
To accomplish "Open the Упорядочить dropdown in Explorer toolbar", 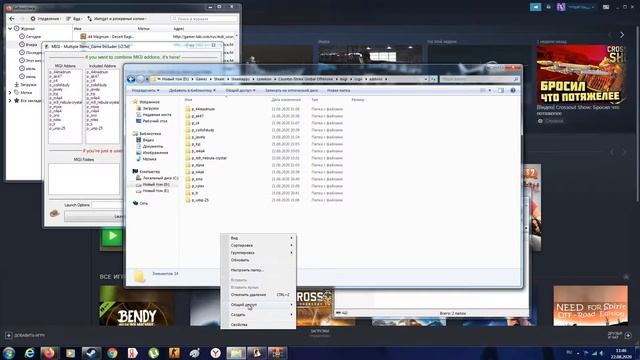I will click(x=145, y=90).
